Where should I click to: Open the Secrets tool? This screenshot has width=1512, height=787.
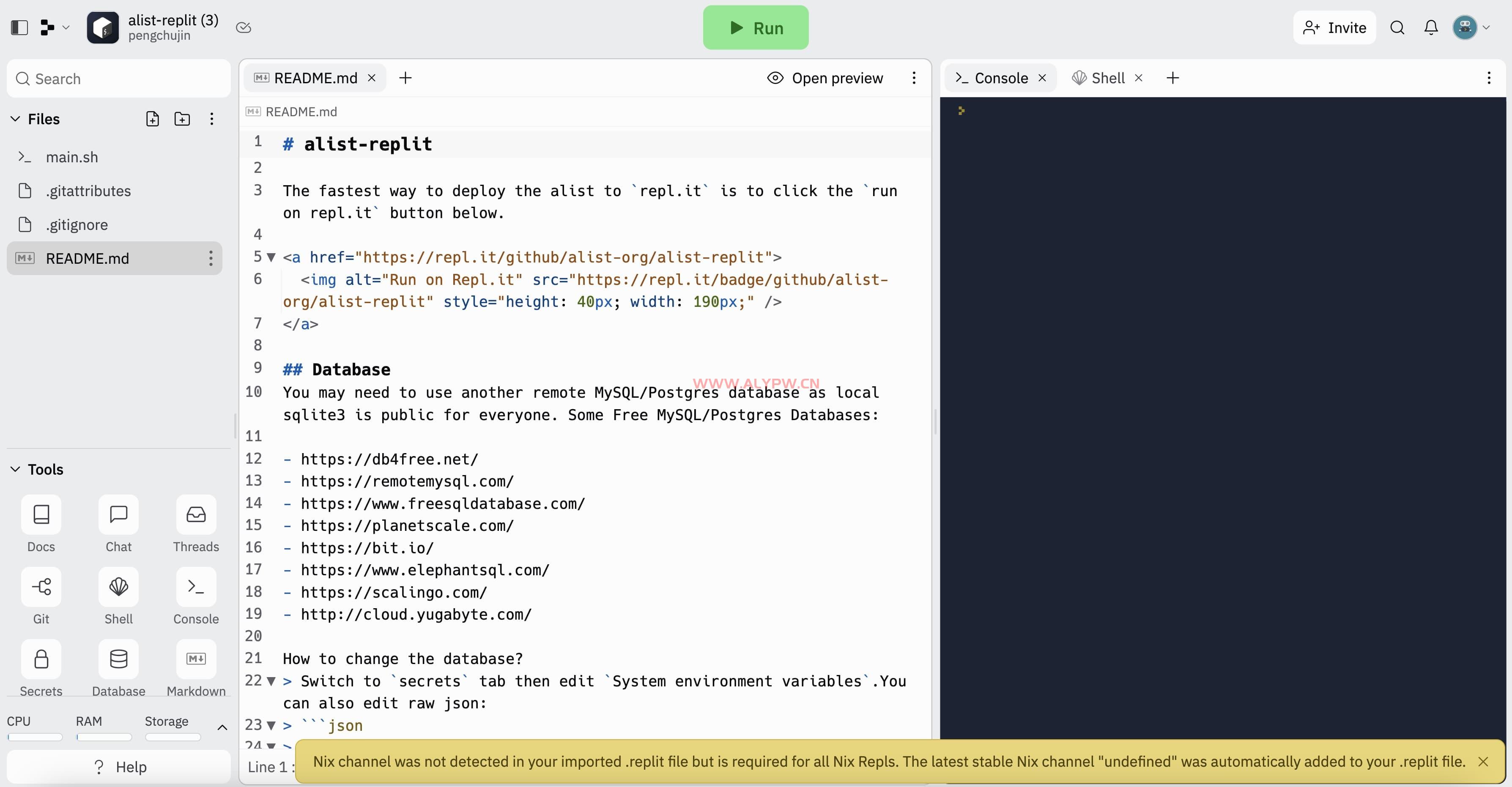pos(41,659)
